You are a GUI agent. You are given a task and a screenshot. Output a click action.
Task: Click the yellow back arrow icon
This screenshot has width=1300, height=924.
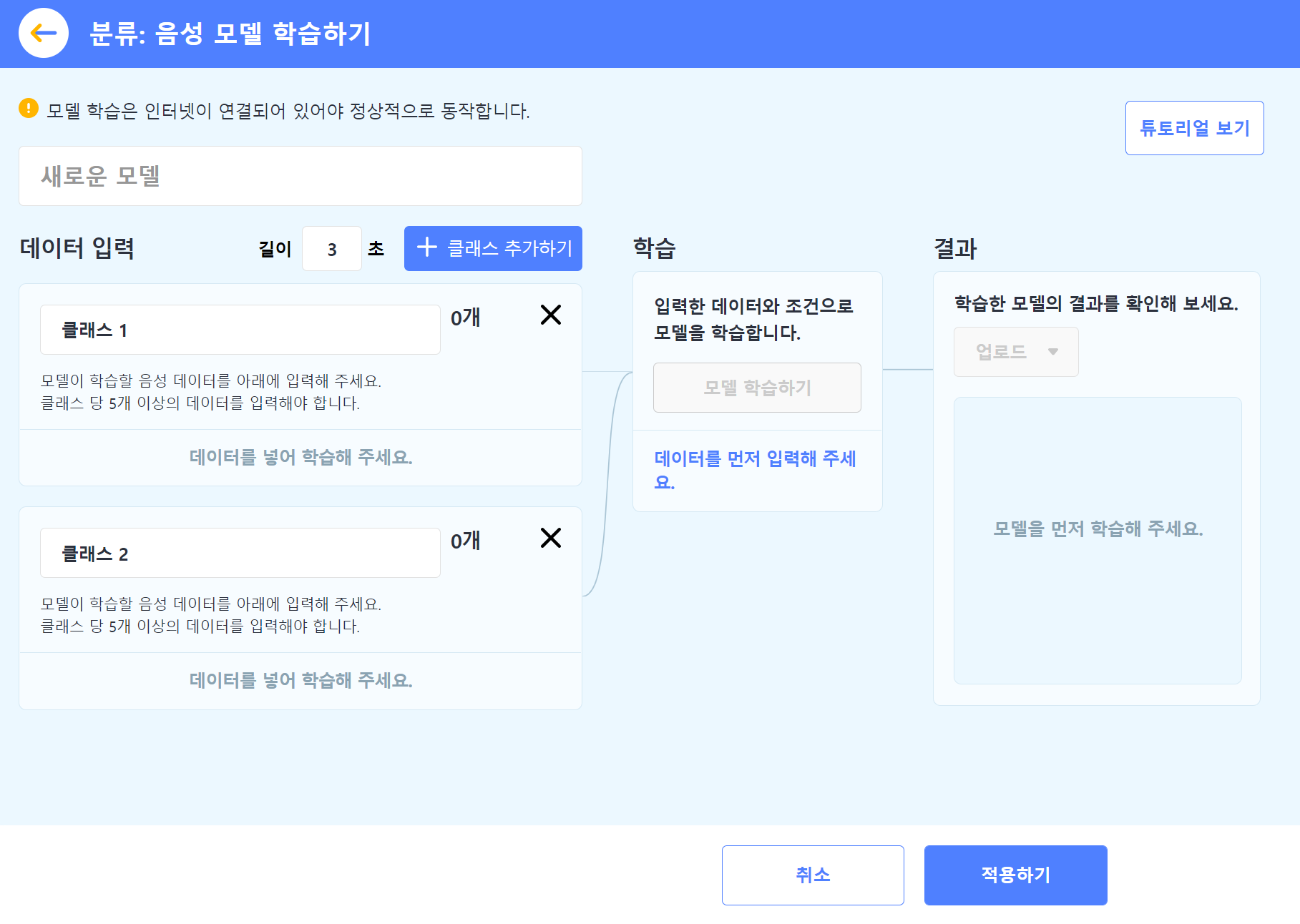[x=44, y=33]
